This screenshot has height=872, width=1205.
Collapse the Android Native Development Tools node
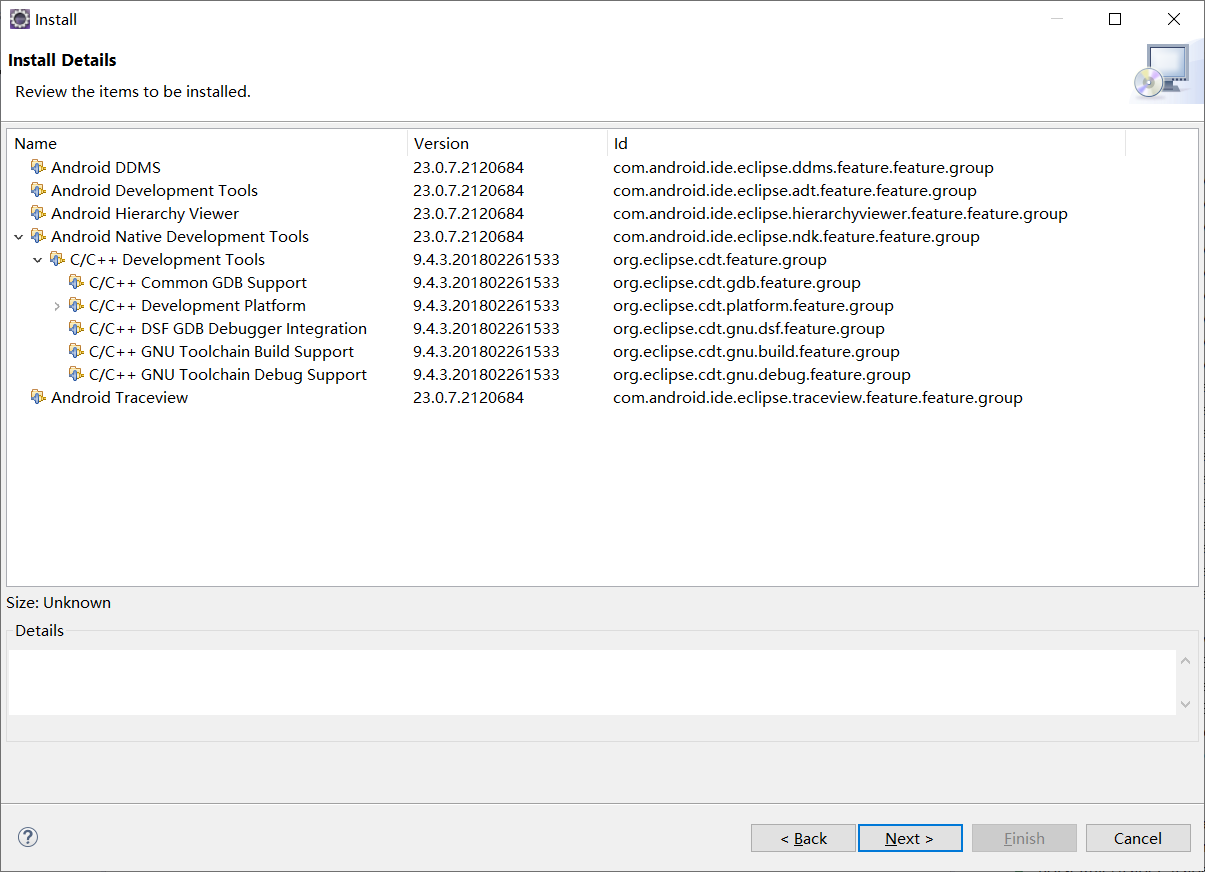[18, 237]
